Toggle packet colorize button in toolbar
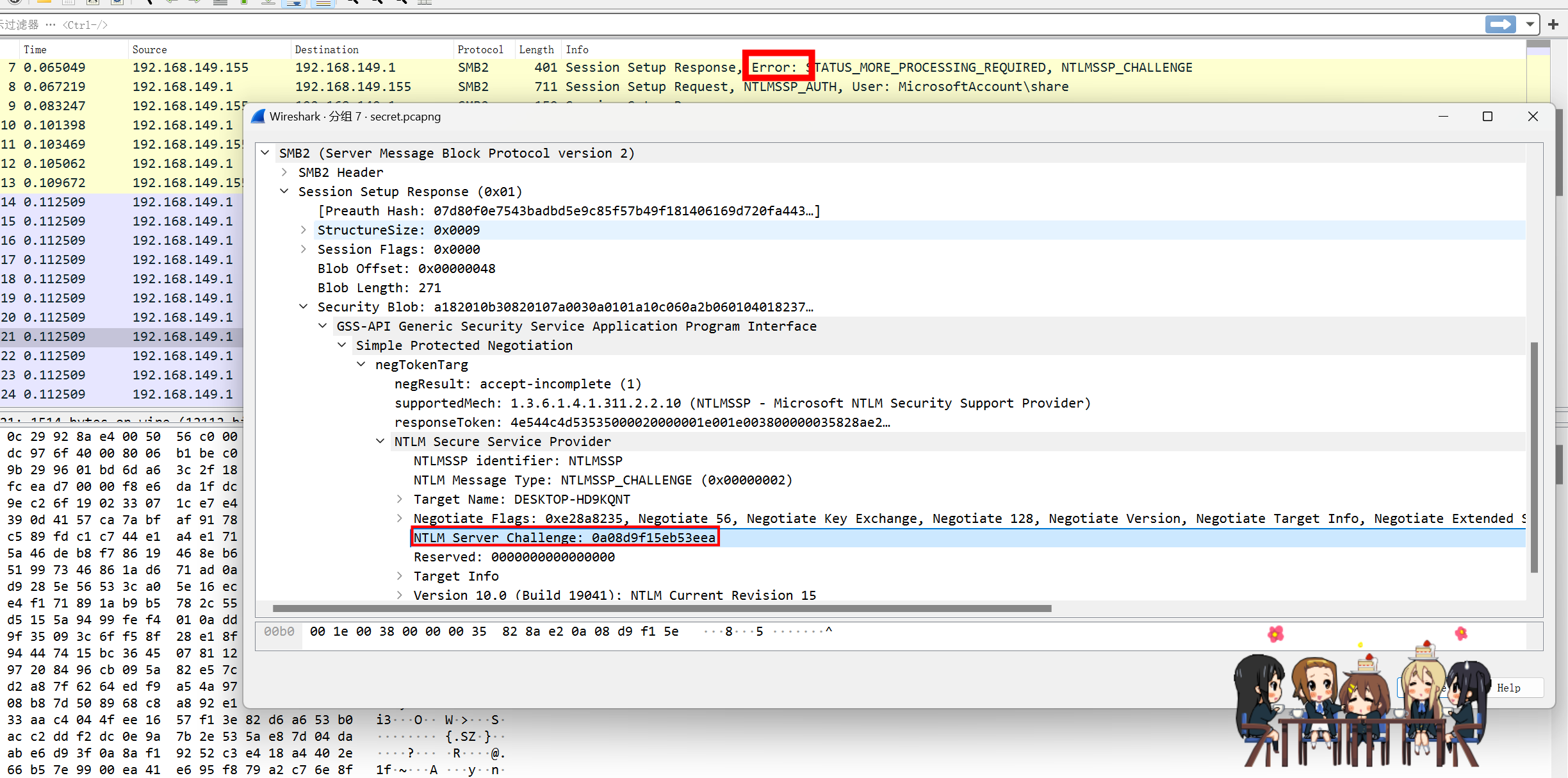The image size is (1568, 778). pos(323,2)
